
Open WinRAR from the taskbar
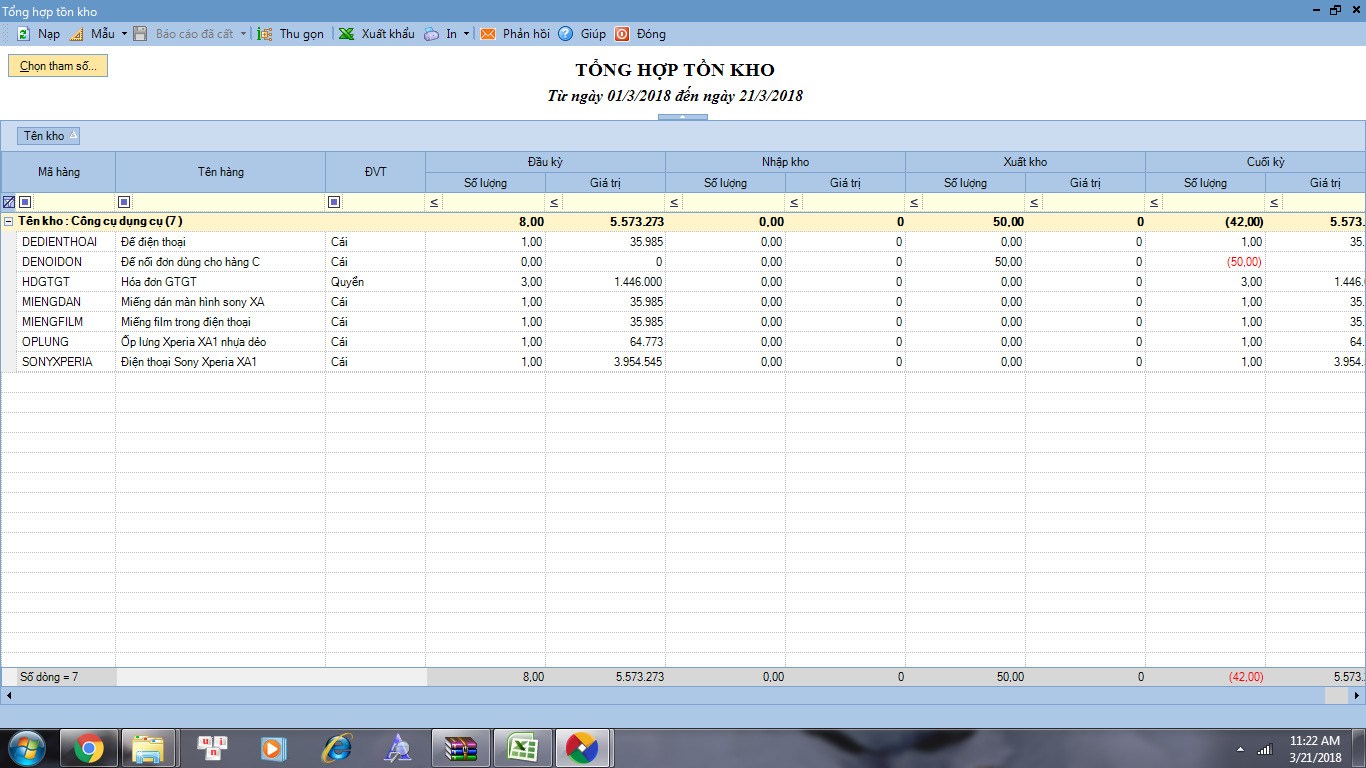460,748
